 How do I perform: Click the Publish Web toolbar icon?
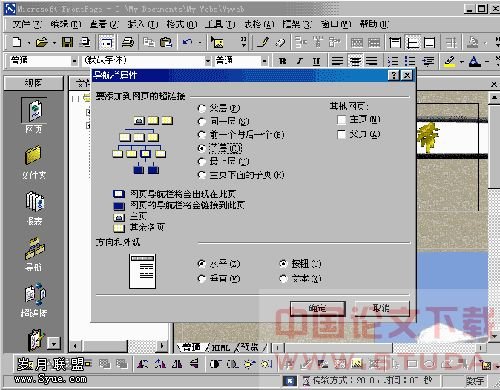pos(86,42)
